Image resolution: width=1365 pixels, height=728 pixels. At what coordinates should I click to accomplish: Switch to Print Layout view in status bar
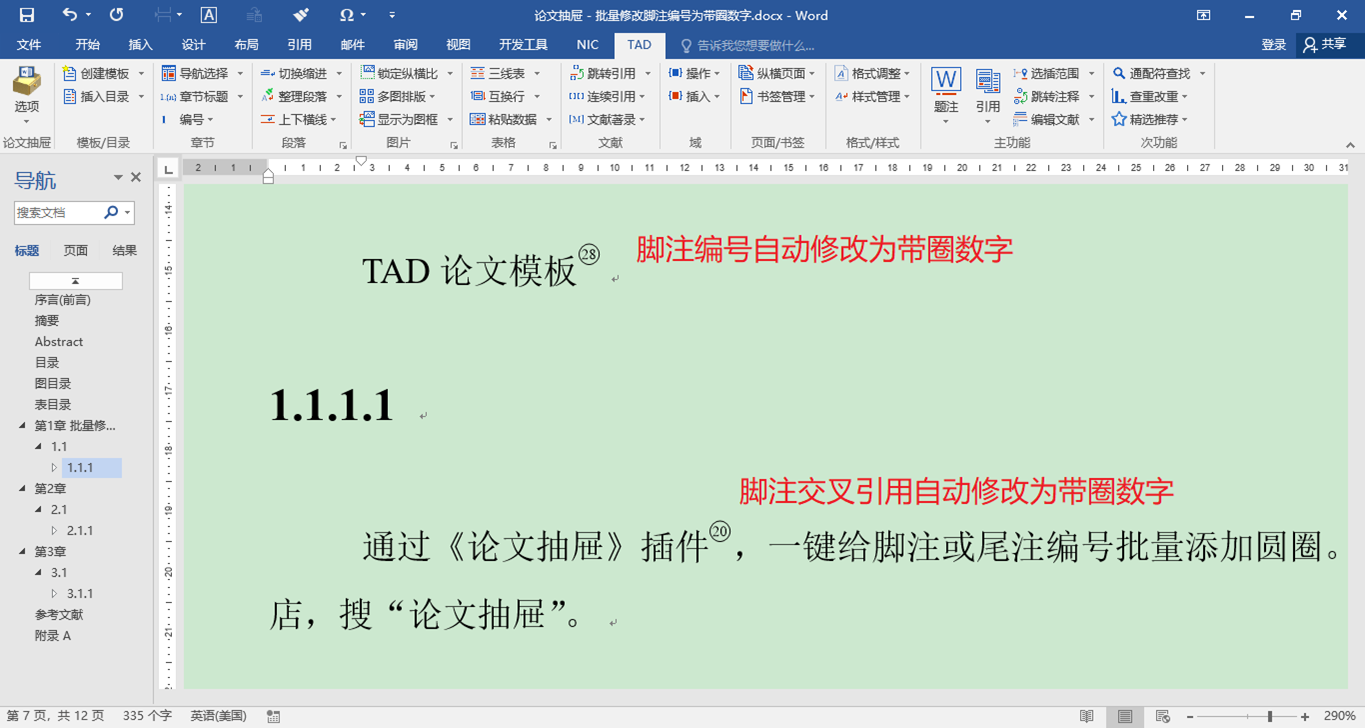[1125, 716]
